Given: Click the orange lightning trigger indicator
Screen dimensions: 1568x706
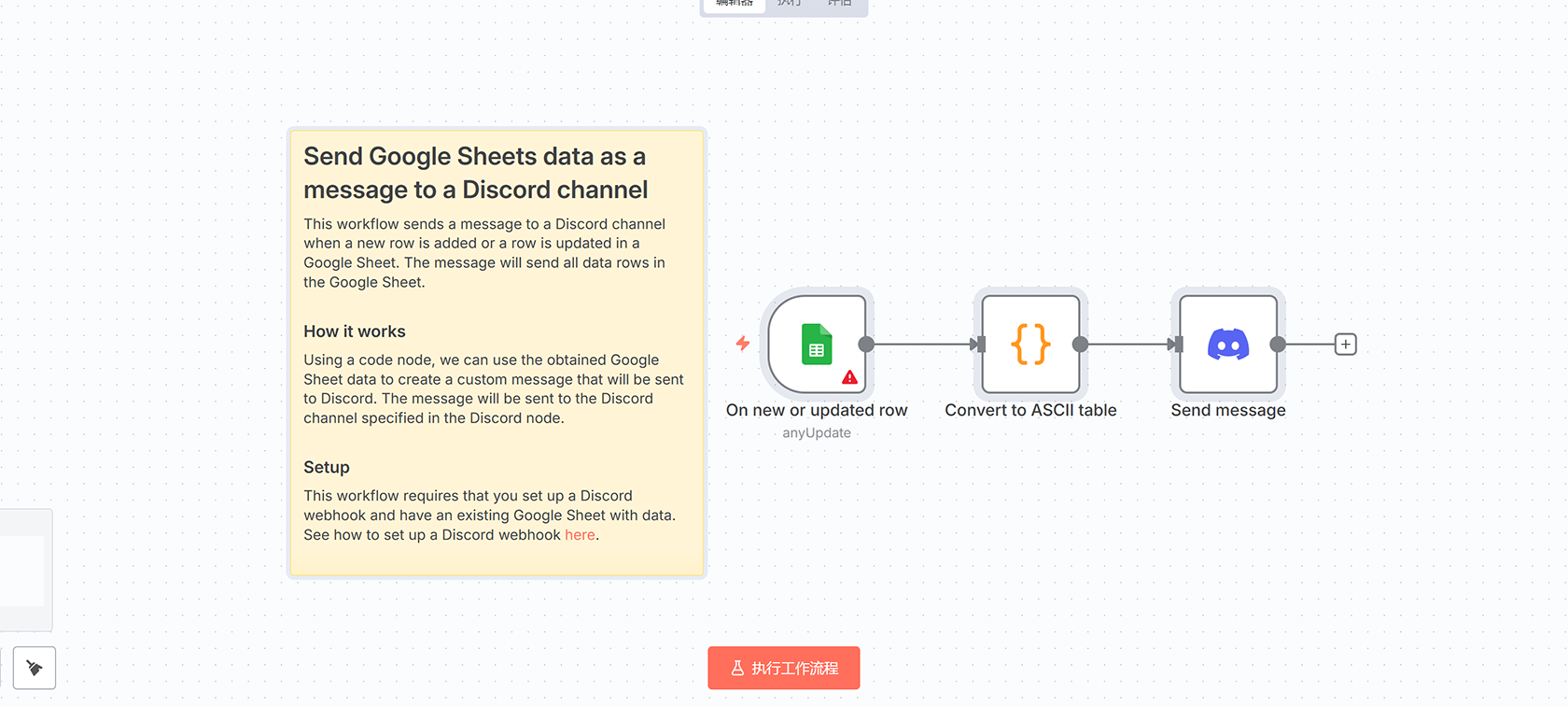Looking at the screenshot, I should pos(743,344).
